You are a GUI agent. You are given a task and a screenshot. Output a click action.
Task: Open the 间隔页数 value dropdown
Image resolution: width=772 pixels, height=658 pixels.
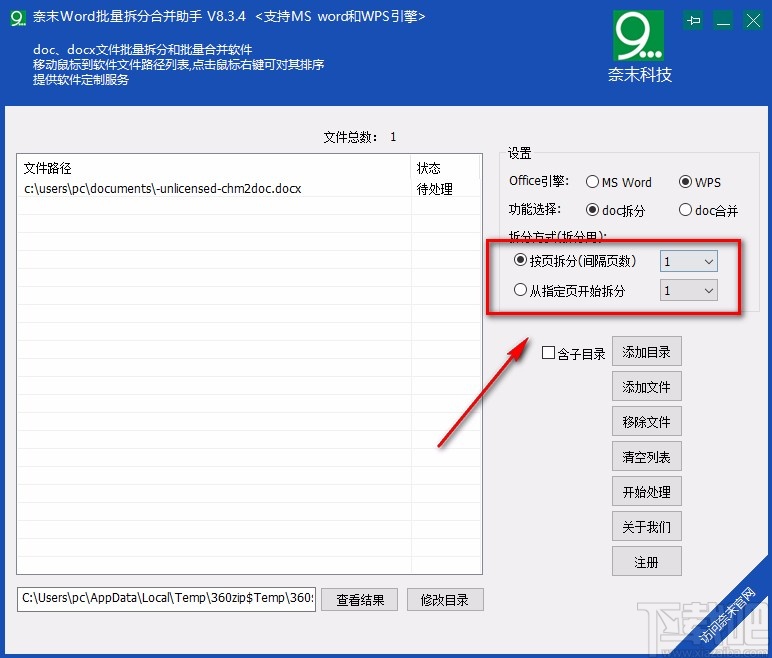click(688, 261)
